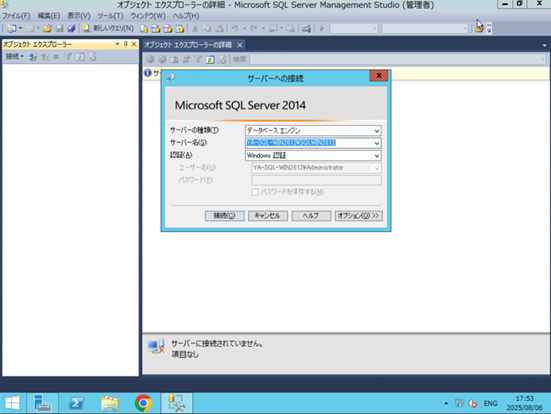Open the 認証 Windows 認証 combo box
Screen dimensions: 551x414
[x=313, y=155]
